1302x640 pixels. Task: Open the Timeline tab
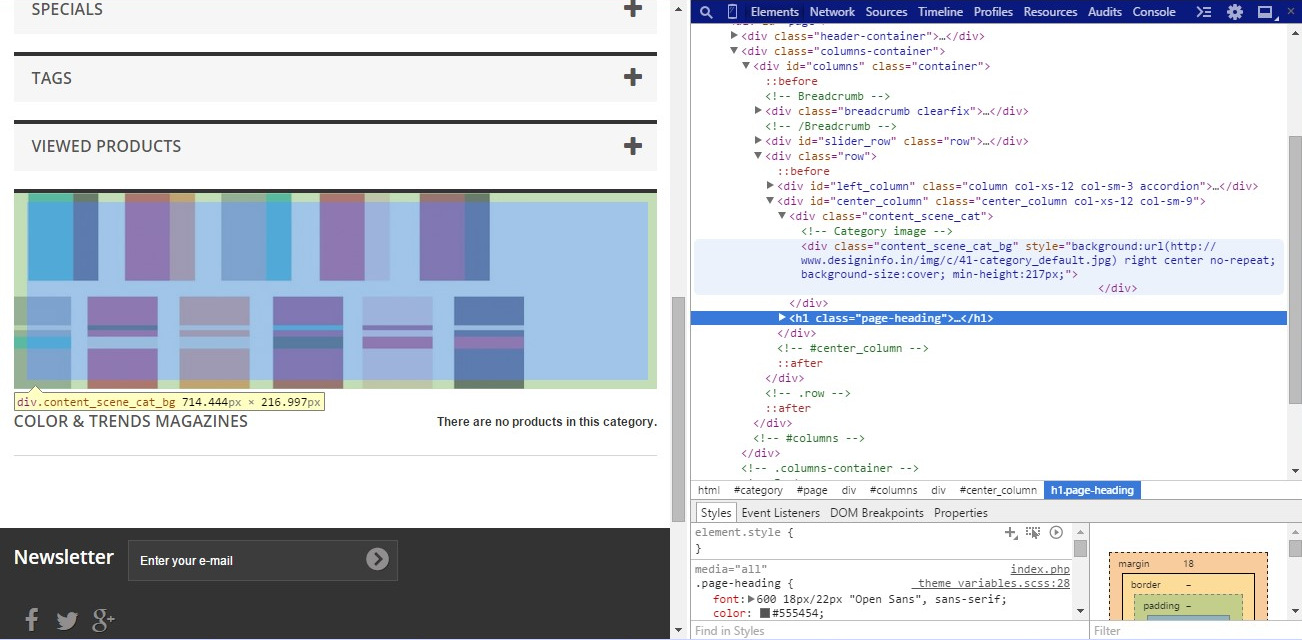pyautogui.click(x=940, y=12)
